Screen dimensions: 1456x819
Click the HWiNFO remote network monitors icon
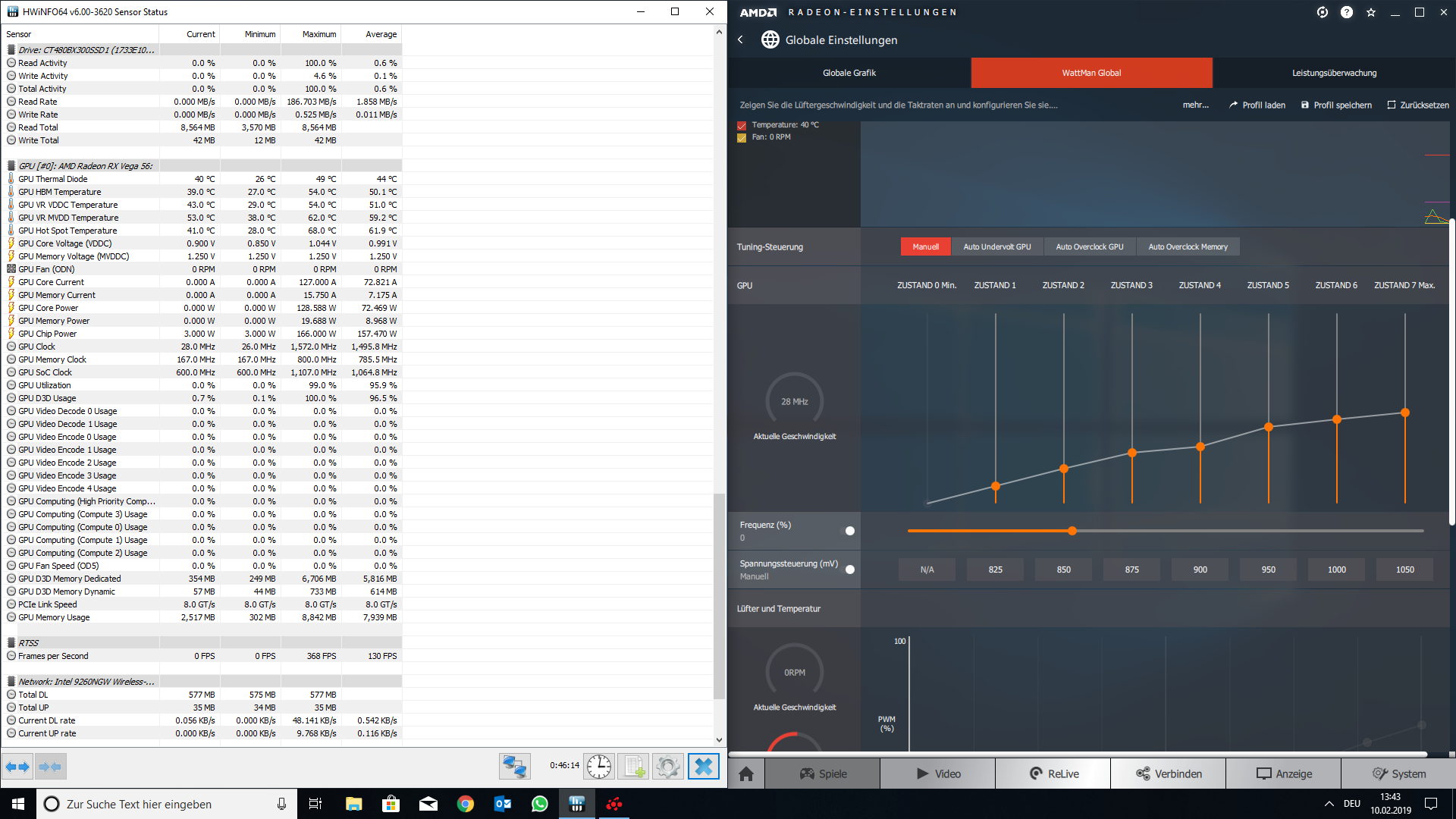[x=514, y=767]
